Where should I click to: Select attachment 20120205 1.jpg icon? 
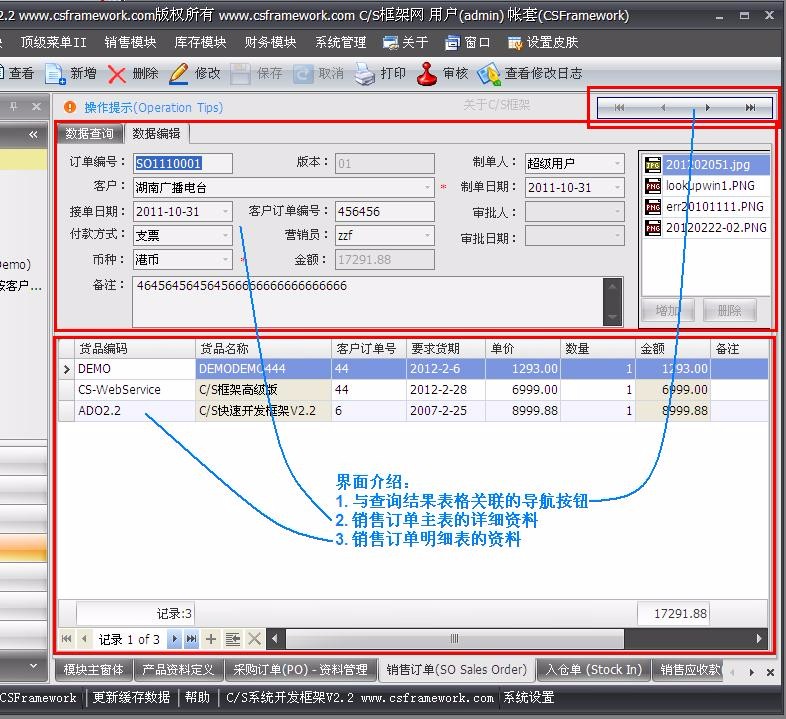pyautogui.click(x=653, y=165)
